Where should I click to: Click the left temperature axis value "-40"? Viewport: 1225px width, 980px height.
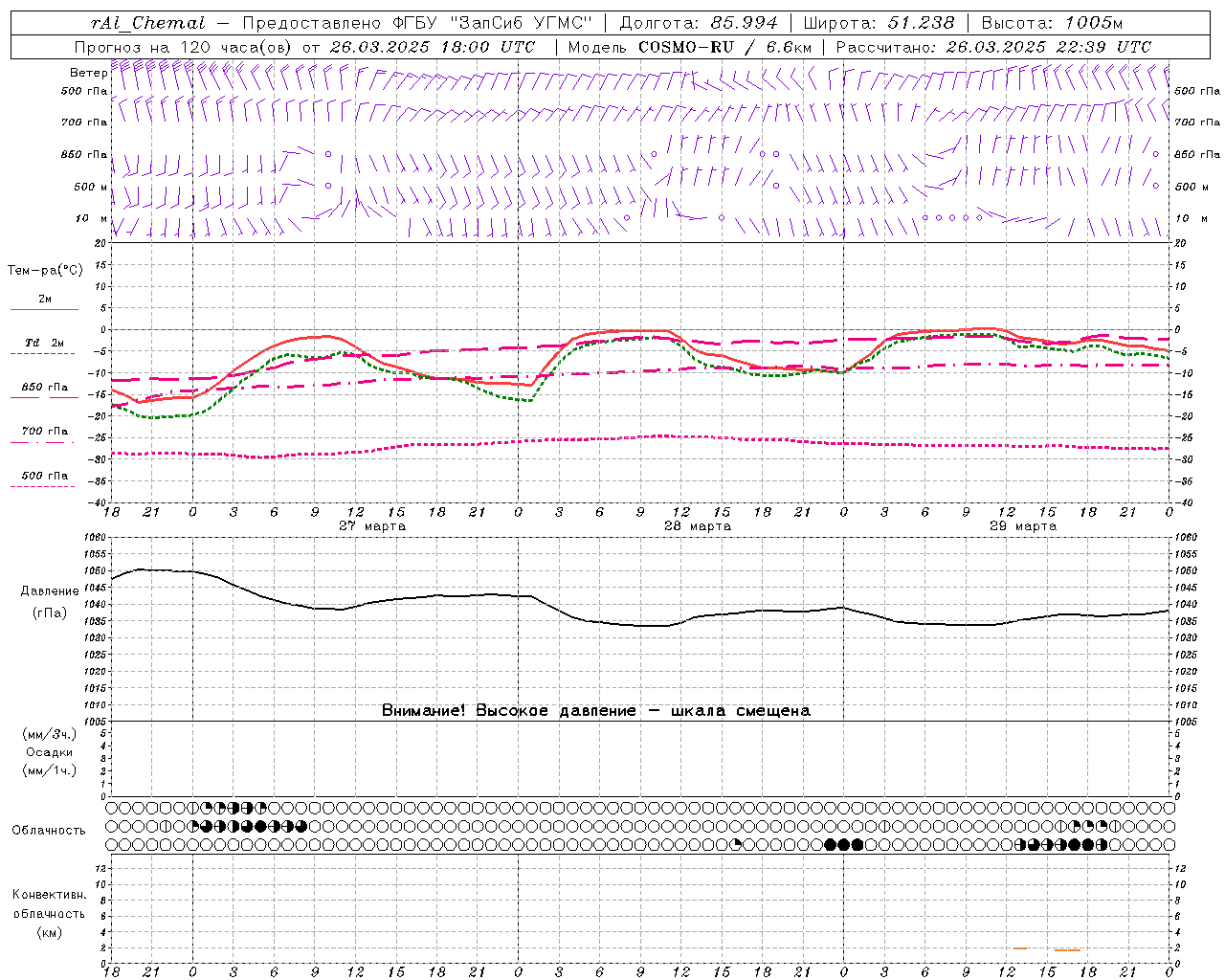(x=99, y=502)
